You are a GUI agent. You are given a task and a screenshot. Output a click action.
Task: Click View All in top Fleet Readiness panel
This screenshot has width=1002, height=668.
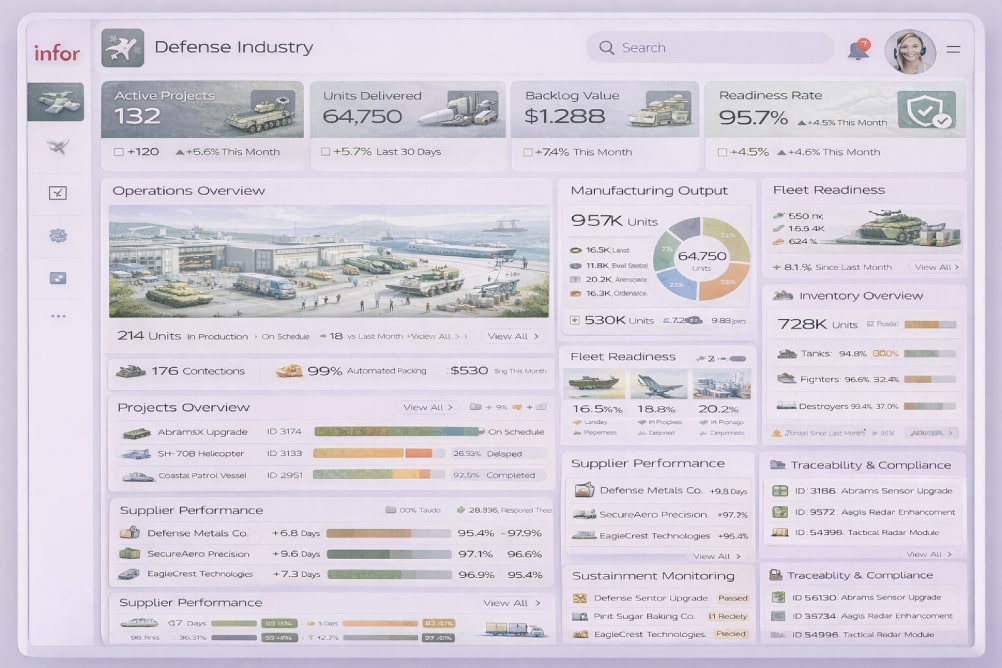tap(936, 267)
